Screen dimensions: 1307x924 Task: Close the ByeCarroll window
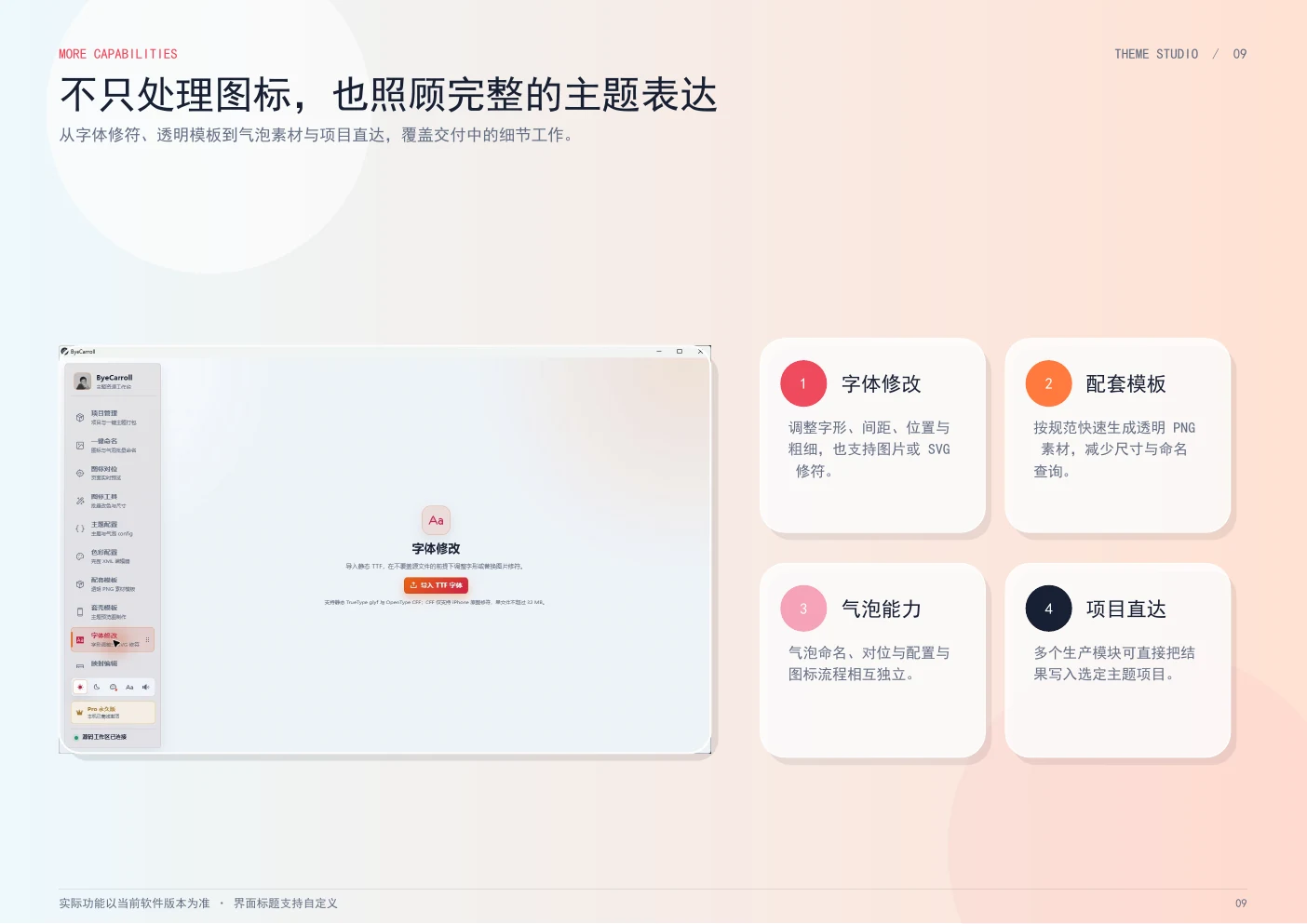(700, 352)
